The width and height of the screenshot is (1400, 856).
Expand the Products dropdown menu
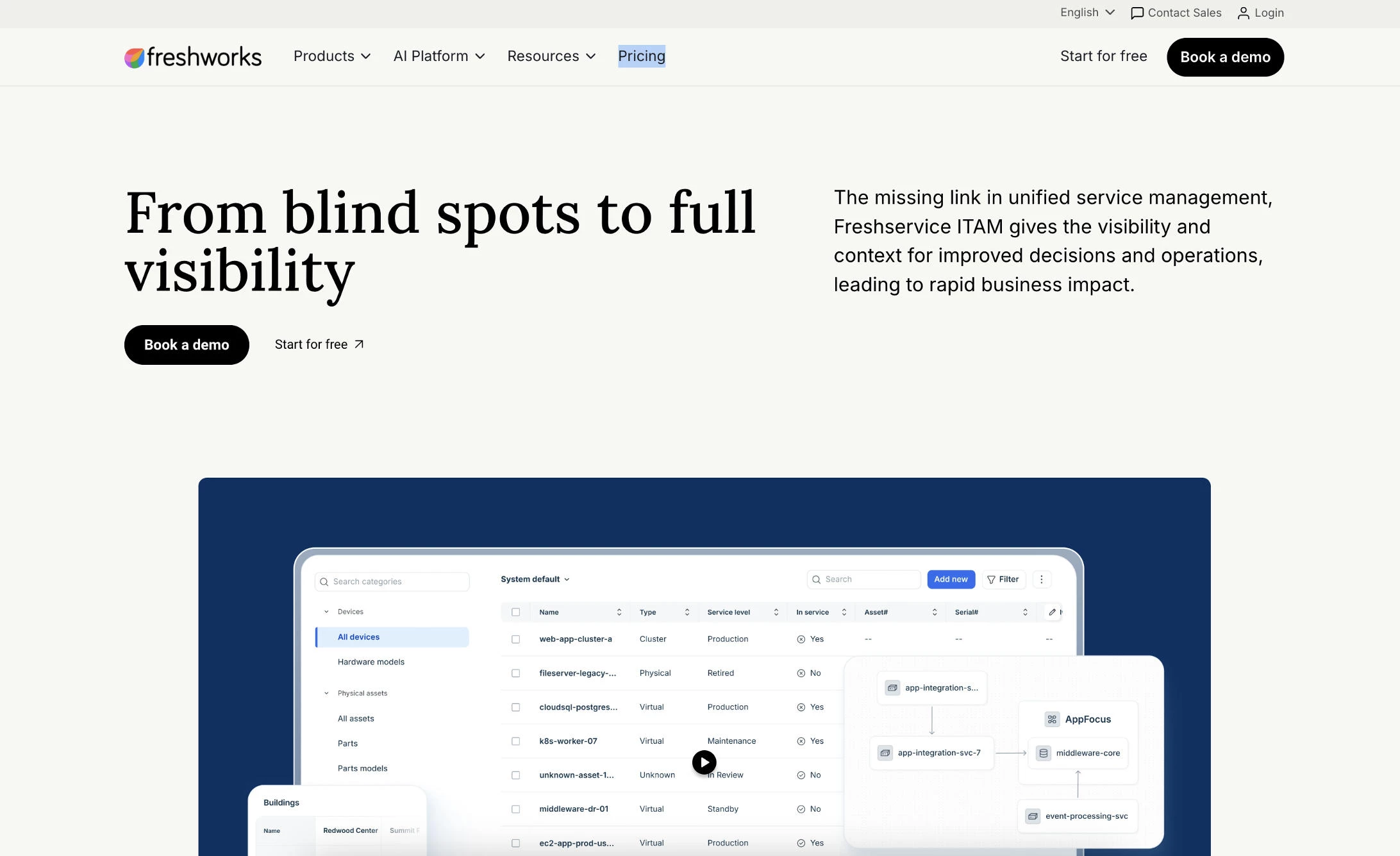(332, 56)
